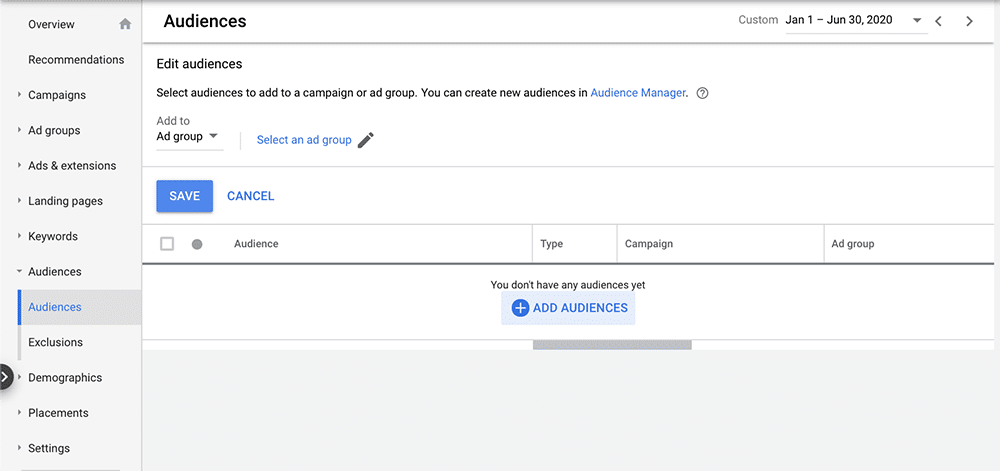Click the help question mark icon
1000x471 pixels.
click(702, 93)
